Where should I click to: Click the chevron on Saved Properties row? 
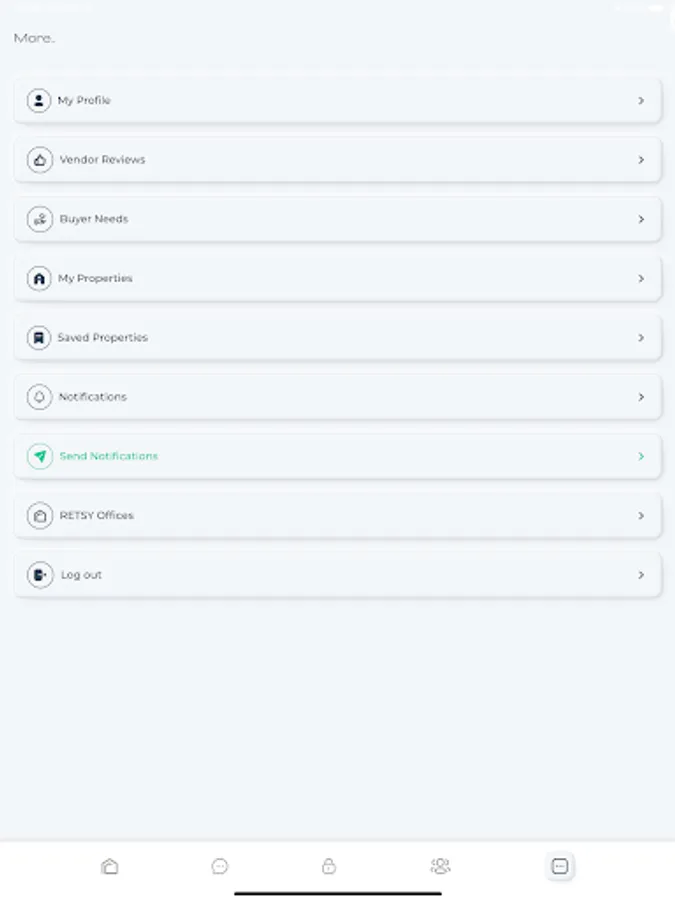coord(641,338)
